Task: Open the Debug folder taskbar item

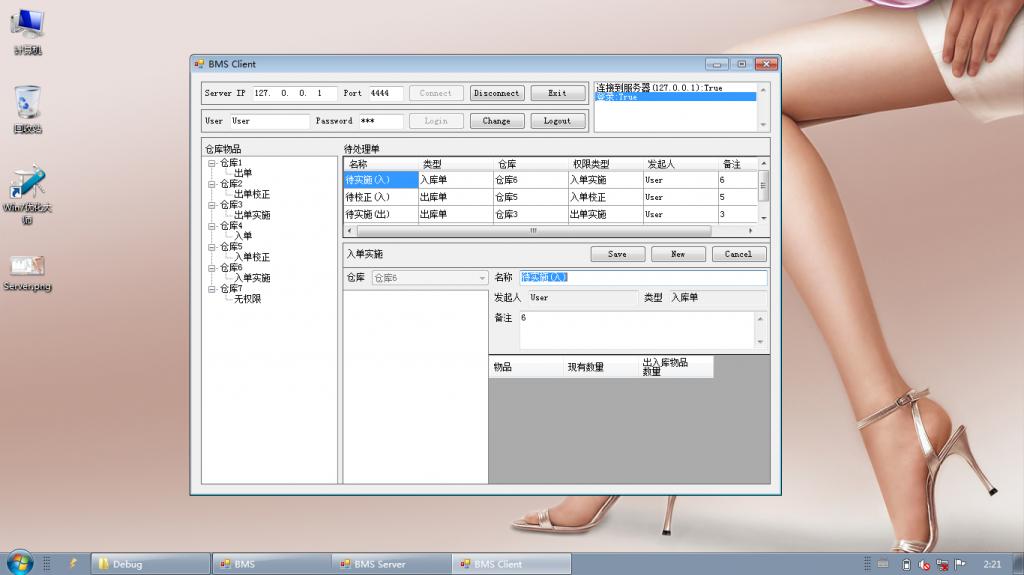Action: (x=150, y=564)
